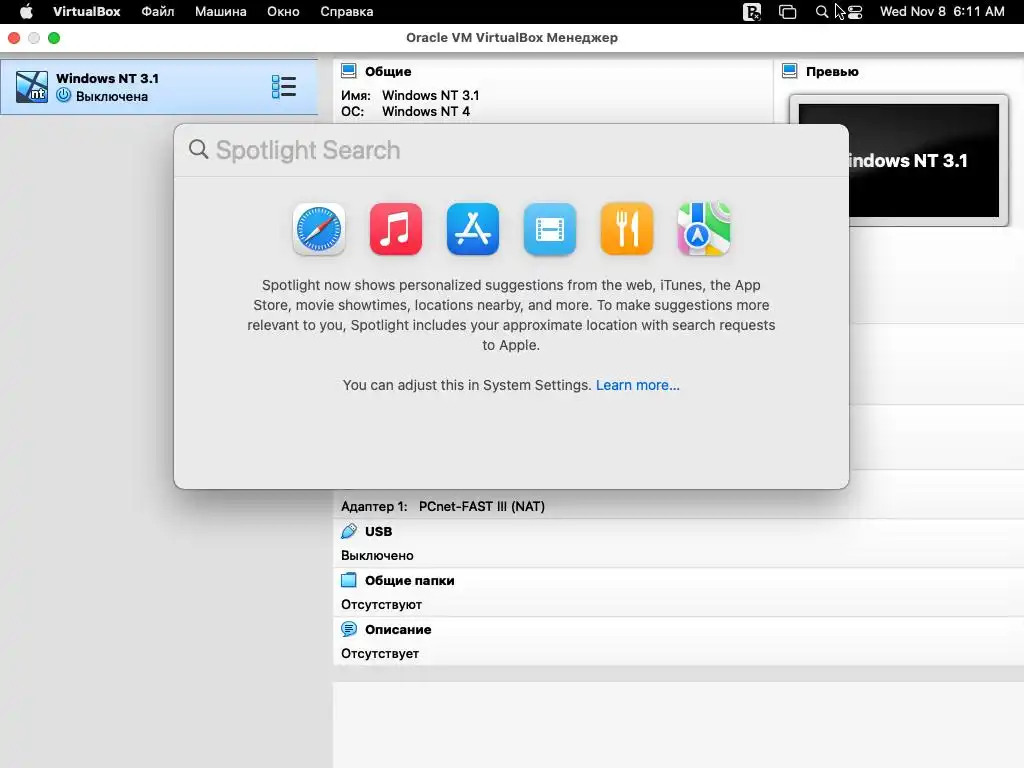This screenshot has width=1024, height=768.
Task: Follow the Learn more… link
Action: click(x=637, y=385)
